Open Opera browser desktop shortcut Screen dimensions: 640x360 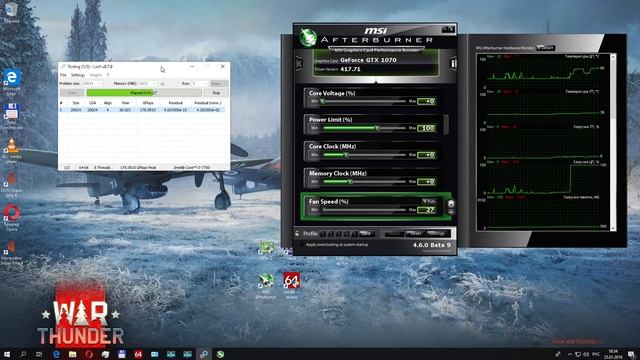coord(11,218)
